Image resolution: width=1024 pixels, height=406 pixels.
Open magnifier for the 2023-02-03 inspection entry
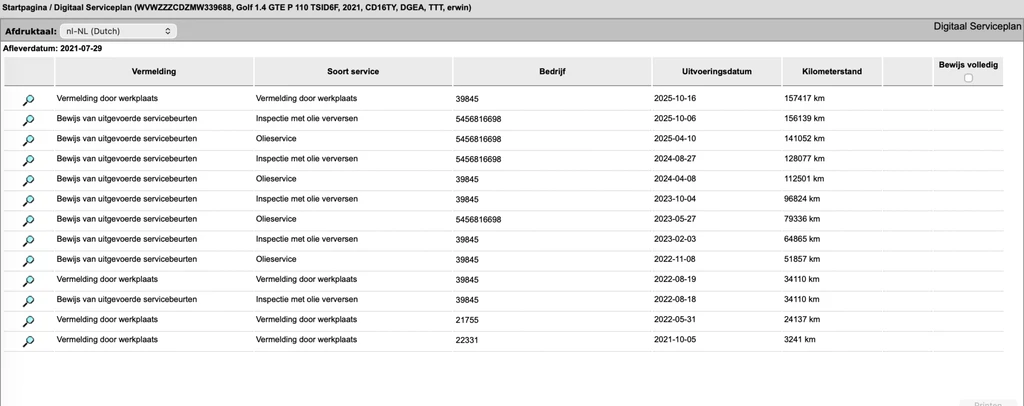[x=29, y=241]
